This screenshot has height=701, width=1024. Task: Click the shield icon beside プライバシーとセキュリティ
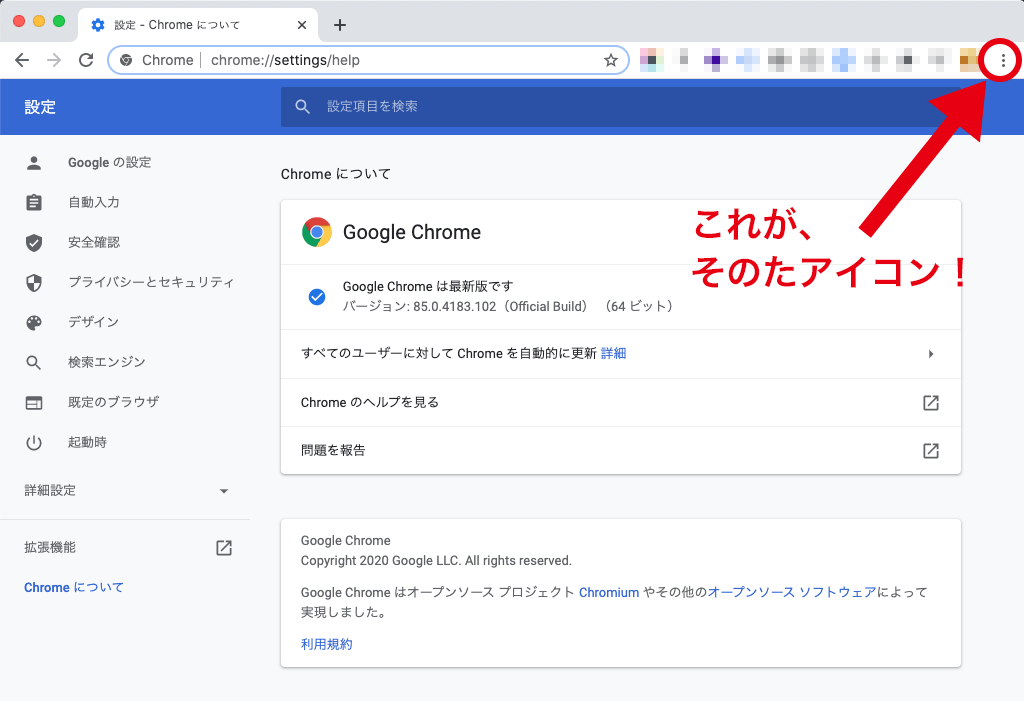click(34, 283)
